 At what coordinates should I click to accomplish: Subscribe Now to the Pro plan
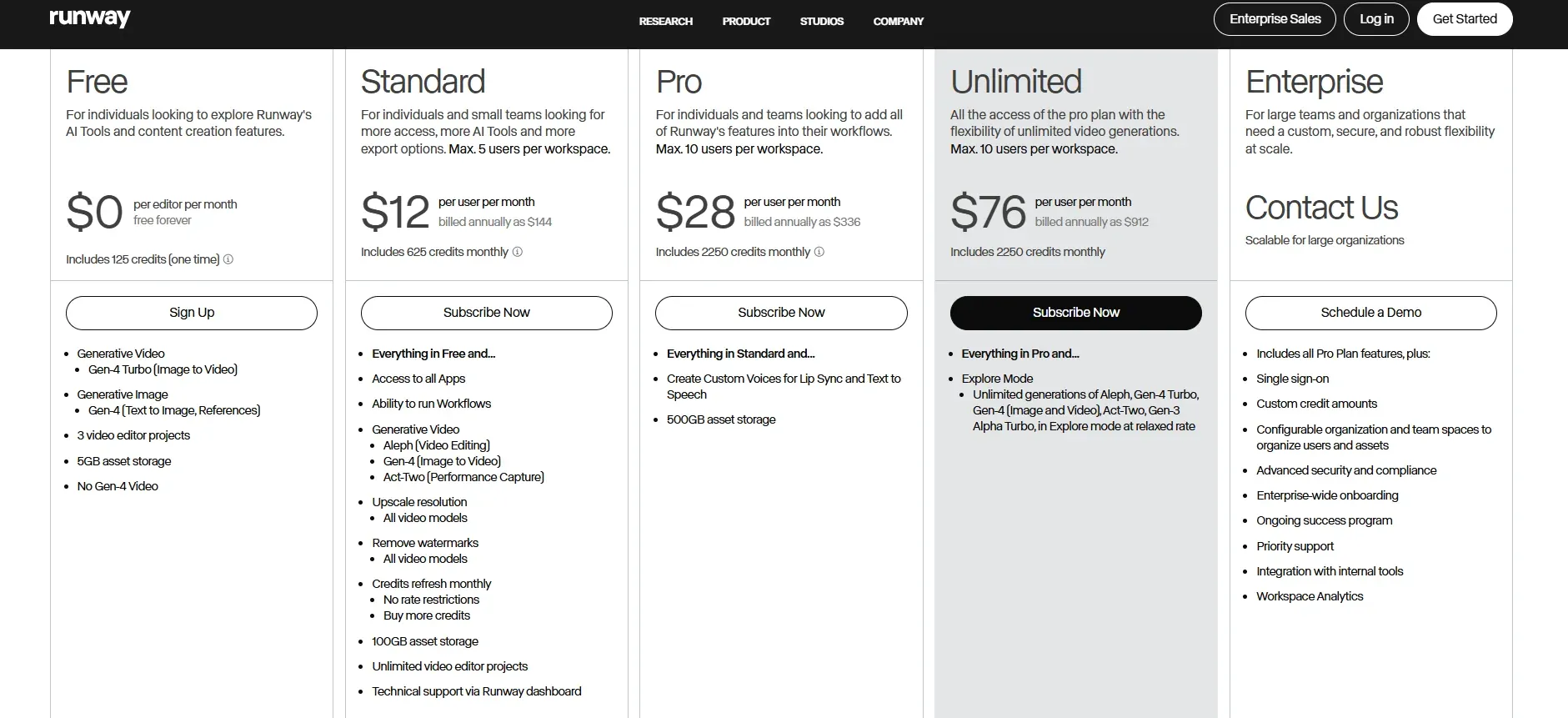pos(780,313)
